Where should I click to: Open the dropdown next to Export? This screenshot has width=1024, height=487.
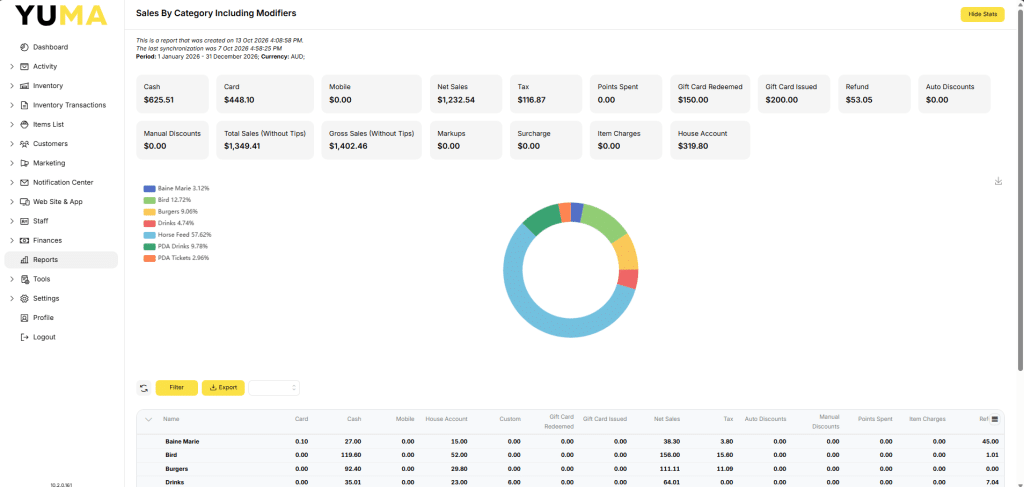tap(274, 388)
